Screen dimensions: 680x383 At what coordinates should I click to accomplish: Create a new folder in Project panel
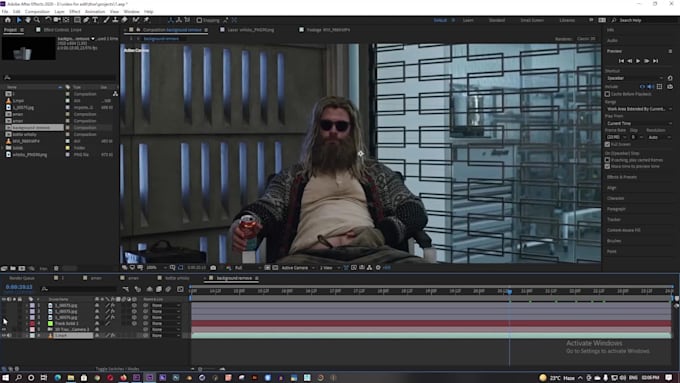click(13, 268)
